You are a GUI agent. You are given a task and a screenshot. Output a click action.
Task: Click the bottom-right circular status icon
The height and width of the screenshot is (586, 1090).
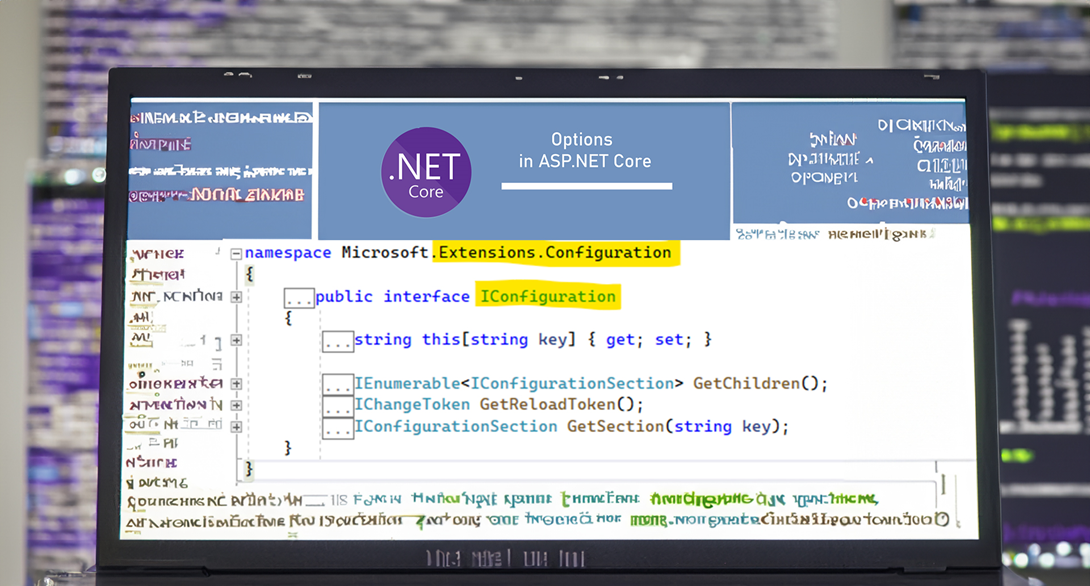point(944,520)
